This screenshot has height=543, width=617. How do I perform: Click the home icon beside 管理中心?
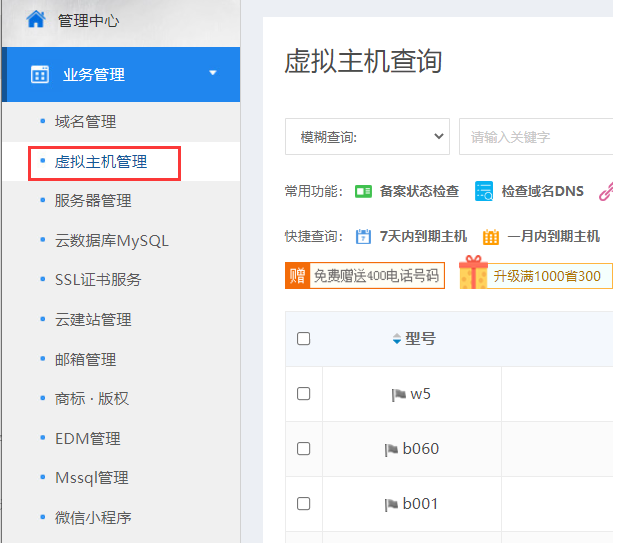(x=36, y=19)
